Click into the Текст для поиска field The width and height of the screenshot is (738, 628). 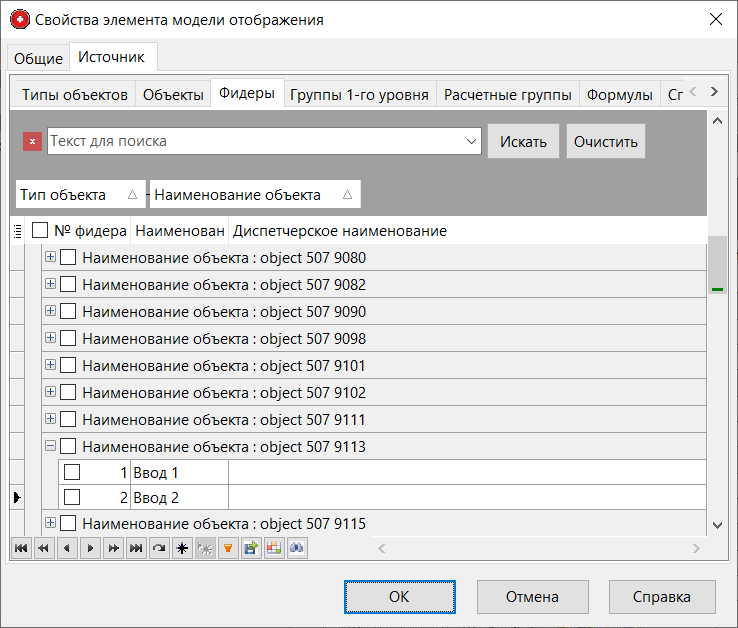[255, 142]
